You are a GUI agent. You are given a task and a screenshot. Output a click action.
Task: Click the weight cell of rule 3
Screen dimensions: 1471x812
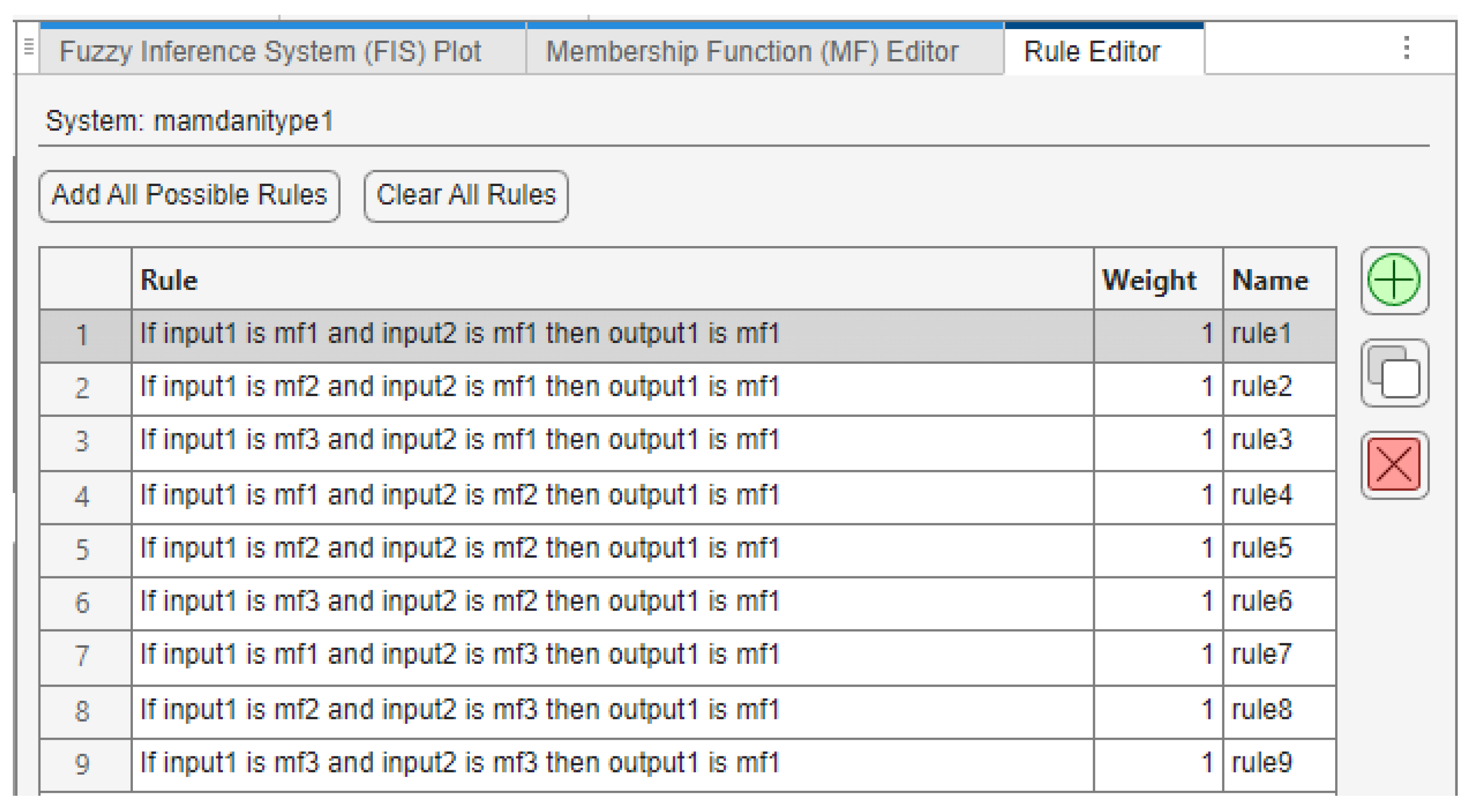click(1158, 440)
